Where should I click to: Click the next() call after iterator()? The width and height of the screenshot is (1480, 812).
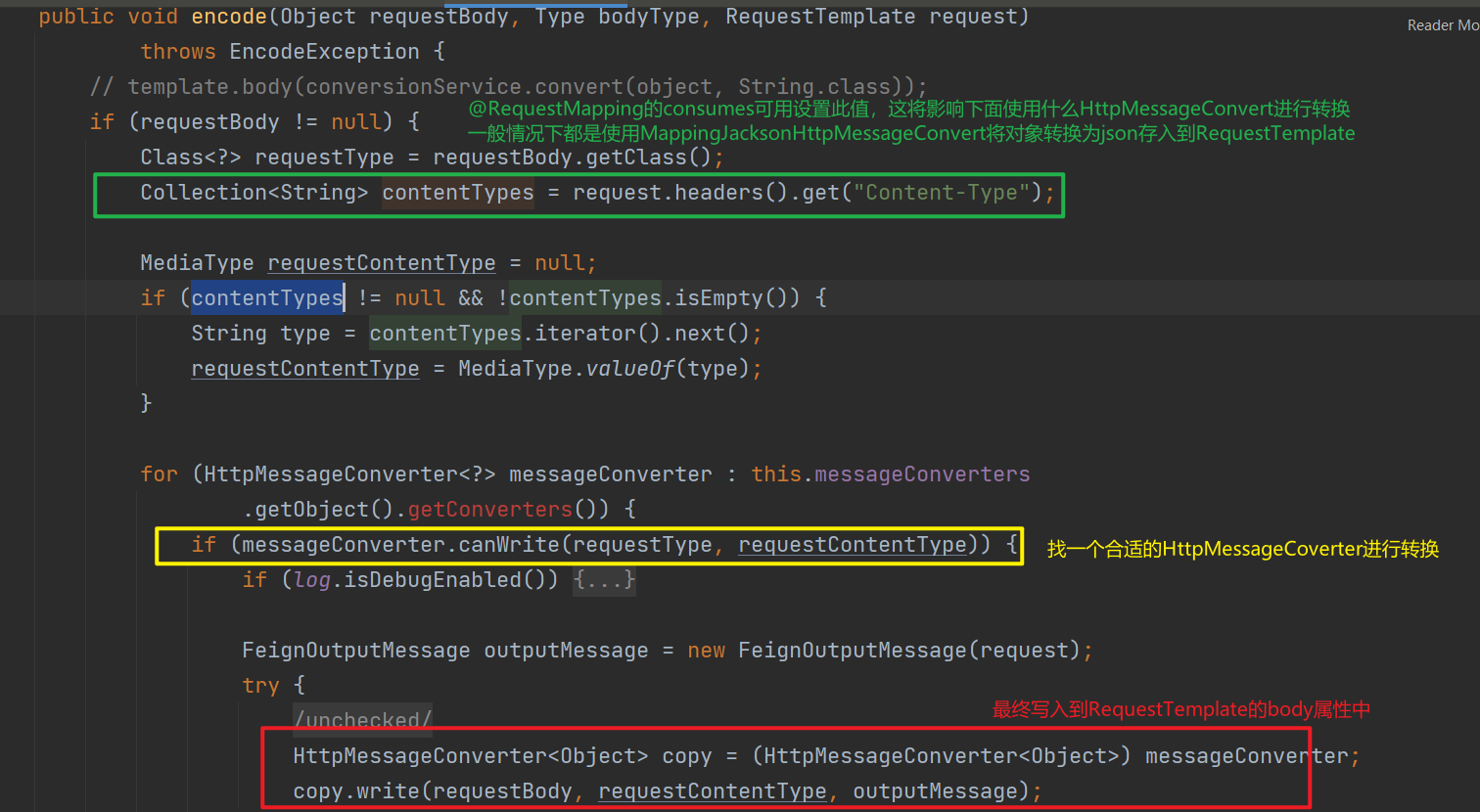pos(713,334)
